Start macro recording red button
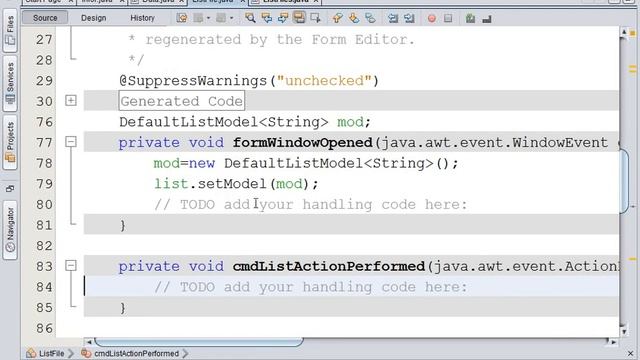This screenshot has width=640, height=360. (431, 18)
